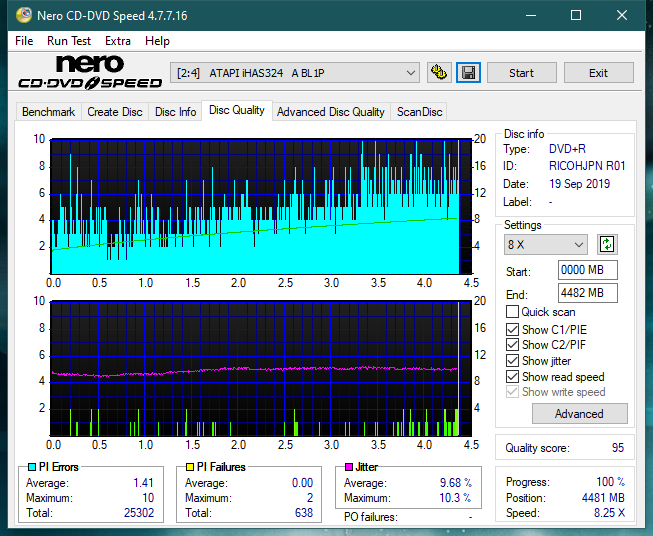The height and width of the screenshot is (536, 653).
Task: Click the Speed value 8.25 X
Action: tap(609, 513)
